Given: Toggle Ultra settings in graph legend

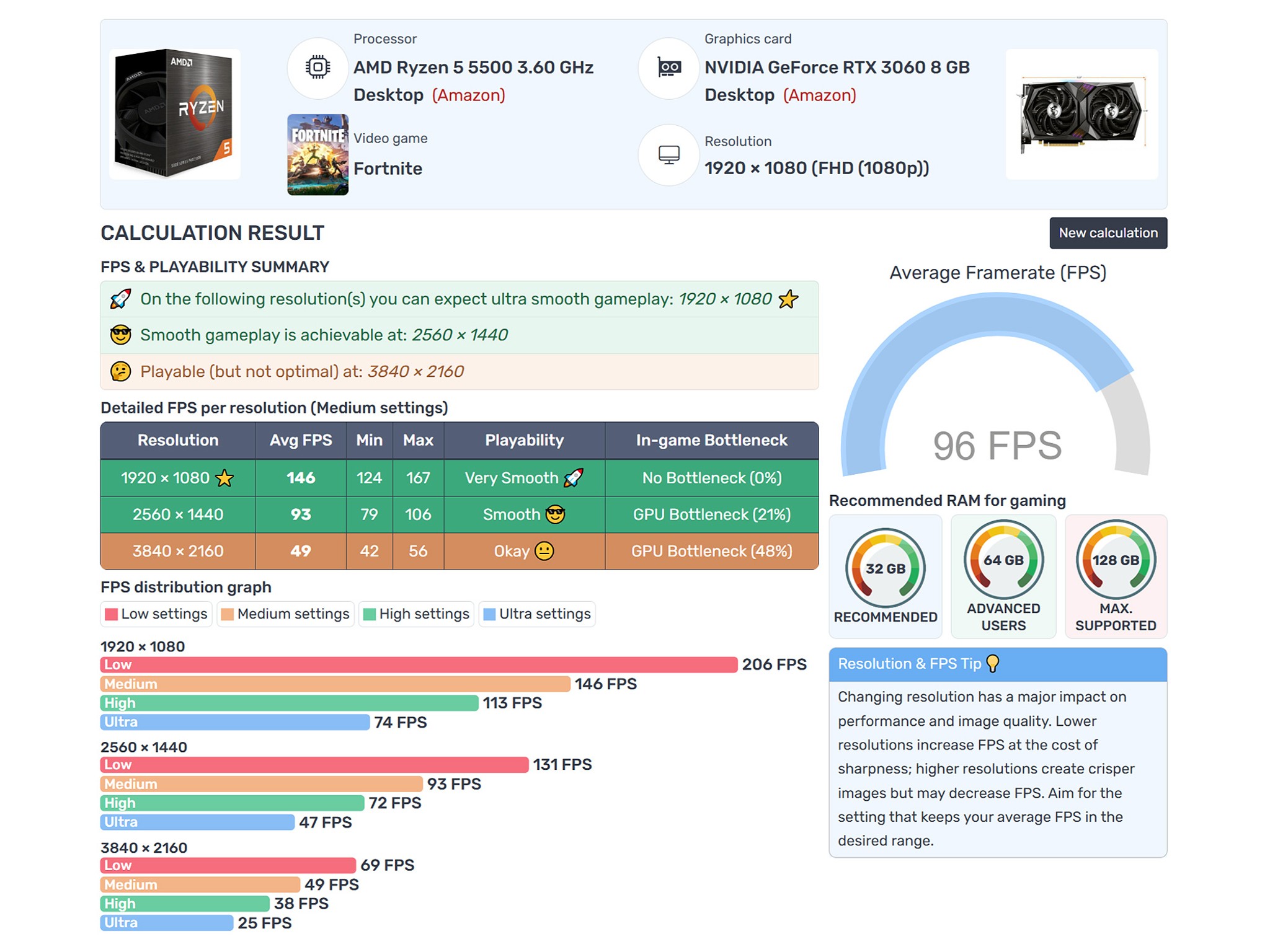Looking at the screenshot, I should tap(537, 614).
